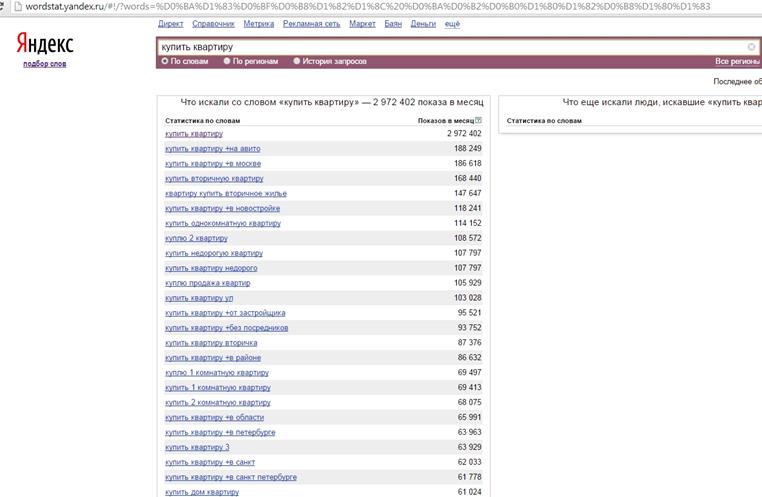
Task: Click the Показов в месяц column header
Action: (x=446, y=120)
